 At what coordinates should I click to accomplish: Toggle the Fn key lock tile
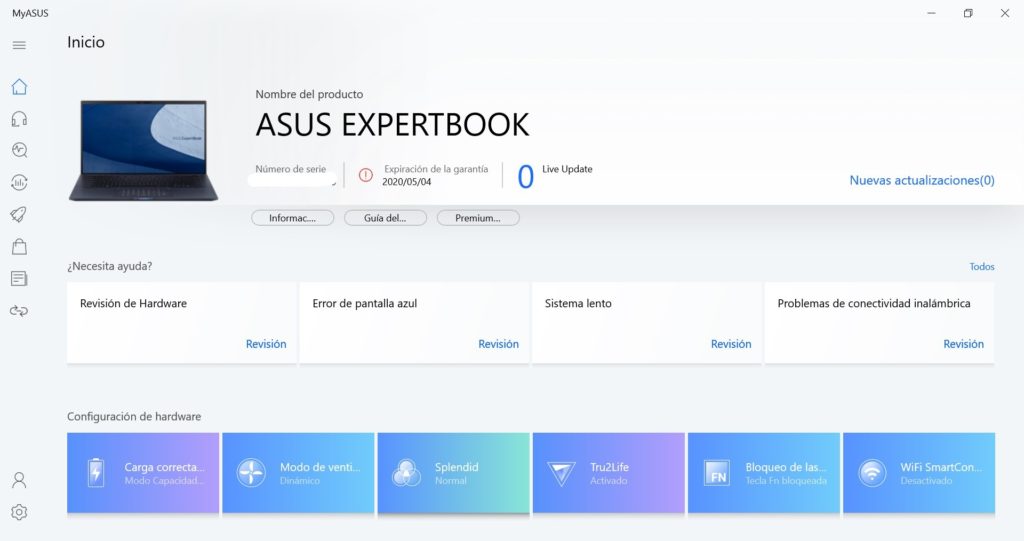pyautogui.click(x=763, y=473)
